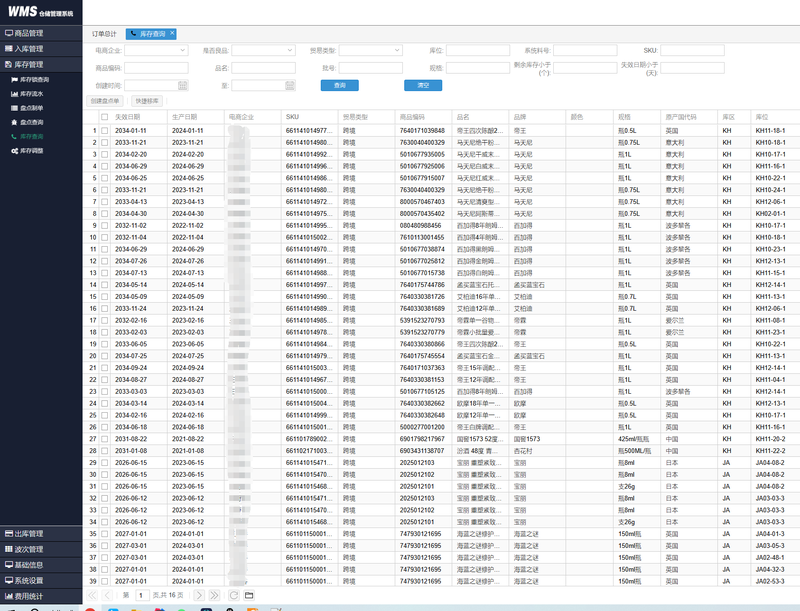Click the 库存查询 phone icon in sidebar
The height and width of the screenshot is (611, 800).
pyautogui.click(x=14, y=137)
